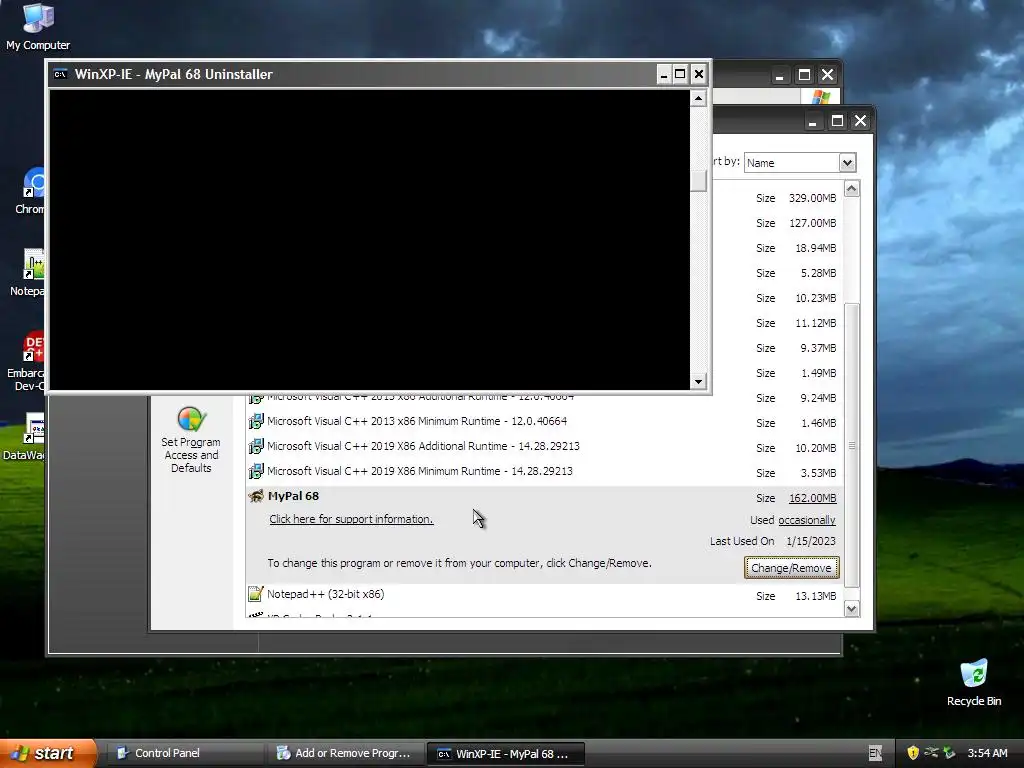1024x768 pixels.
Task: Click the network connection tray icon
Action: point(931,753)
